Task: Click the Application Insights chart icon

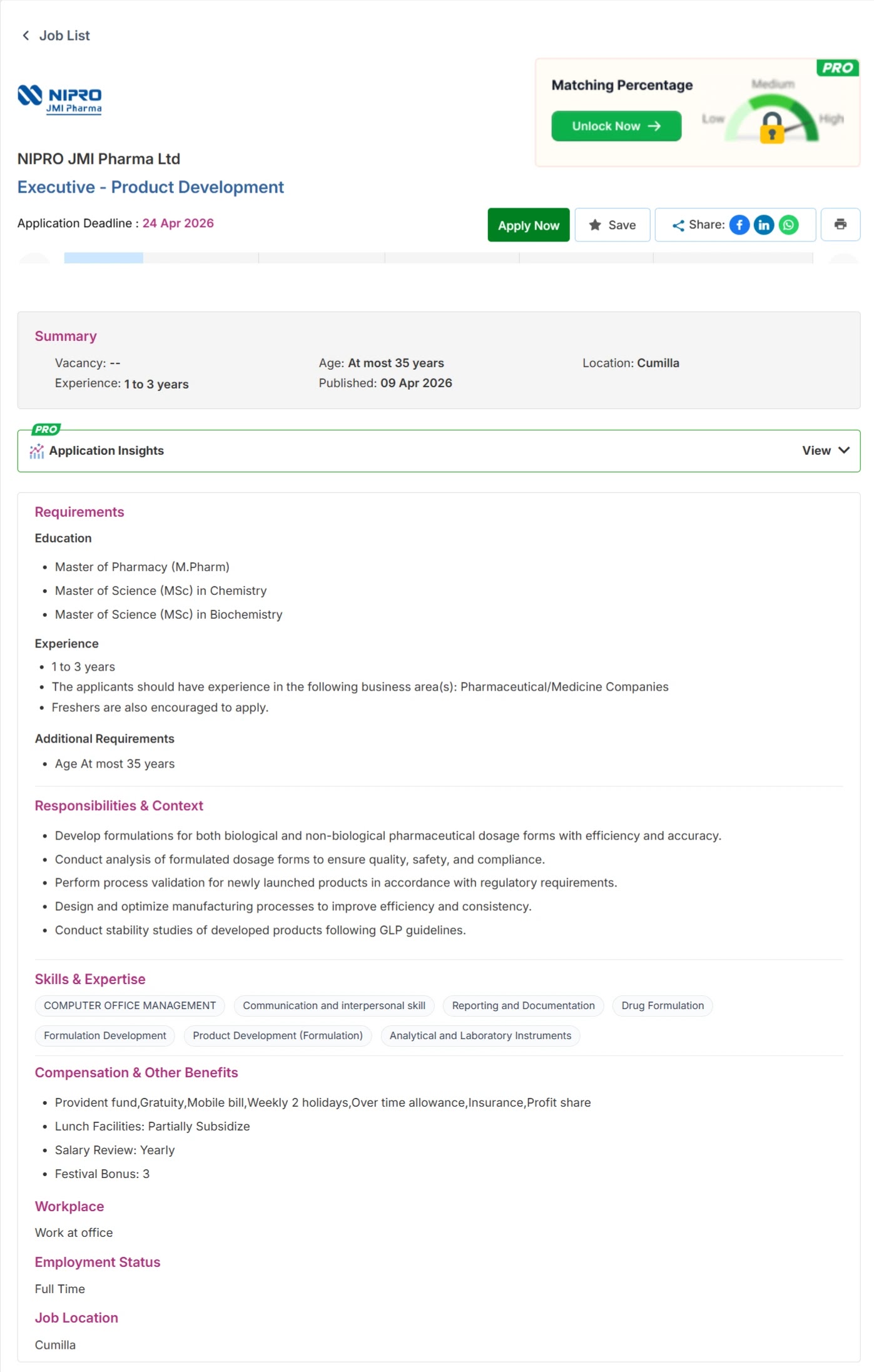Action: tap(37, 451)
